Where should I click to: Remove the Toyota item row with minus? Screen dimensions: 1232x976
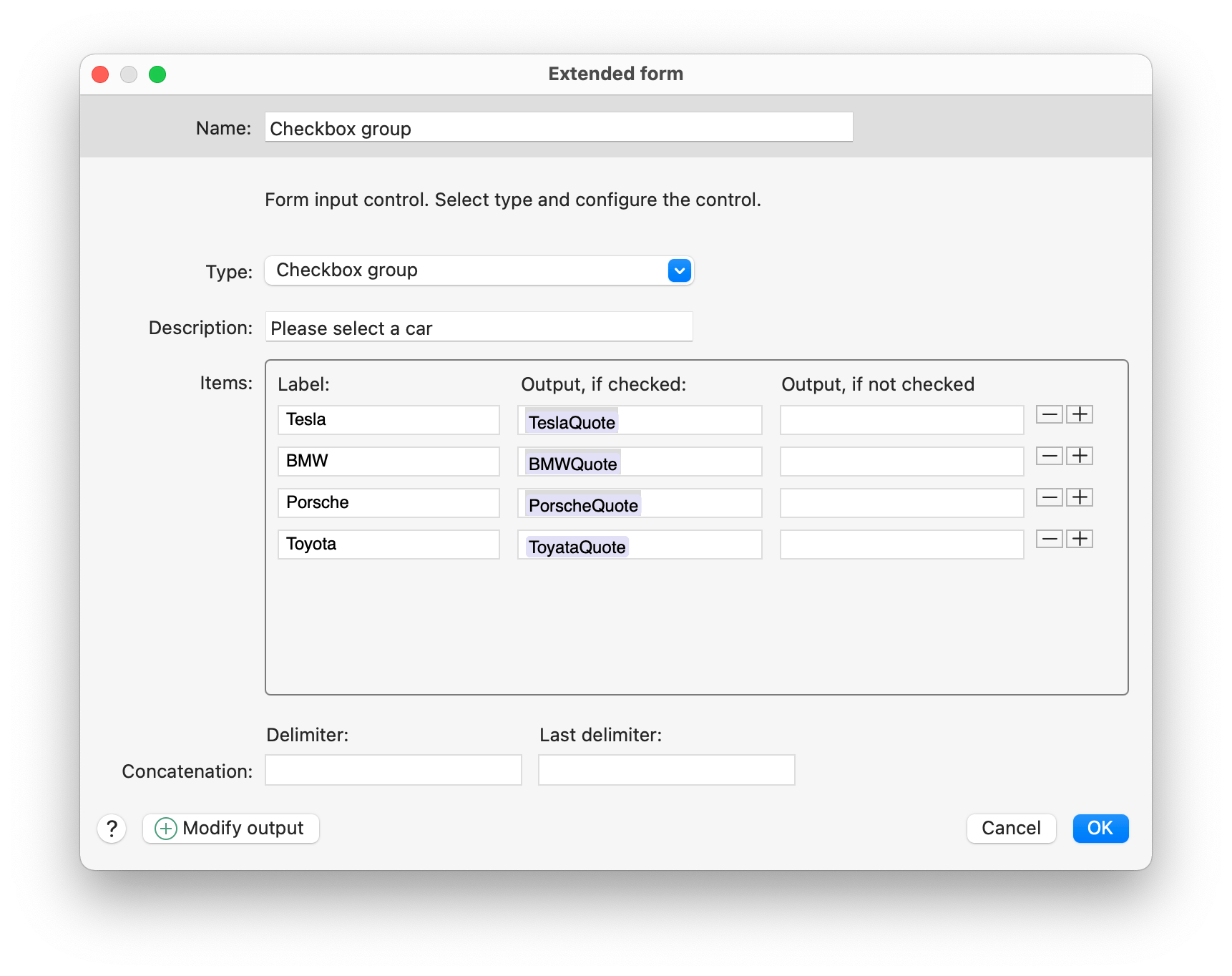(x=1050, y=539)
